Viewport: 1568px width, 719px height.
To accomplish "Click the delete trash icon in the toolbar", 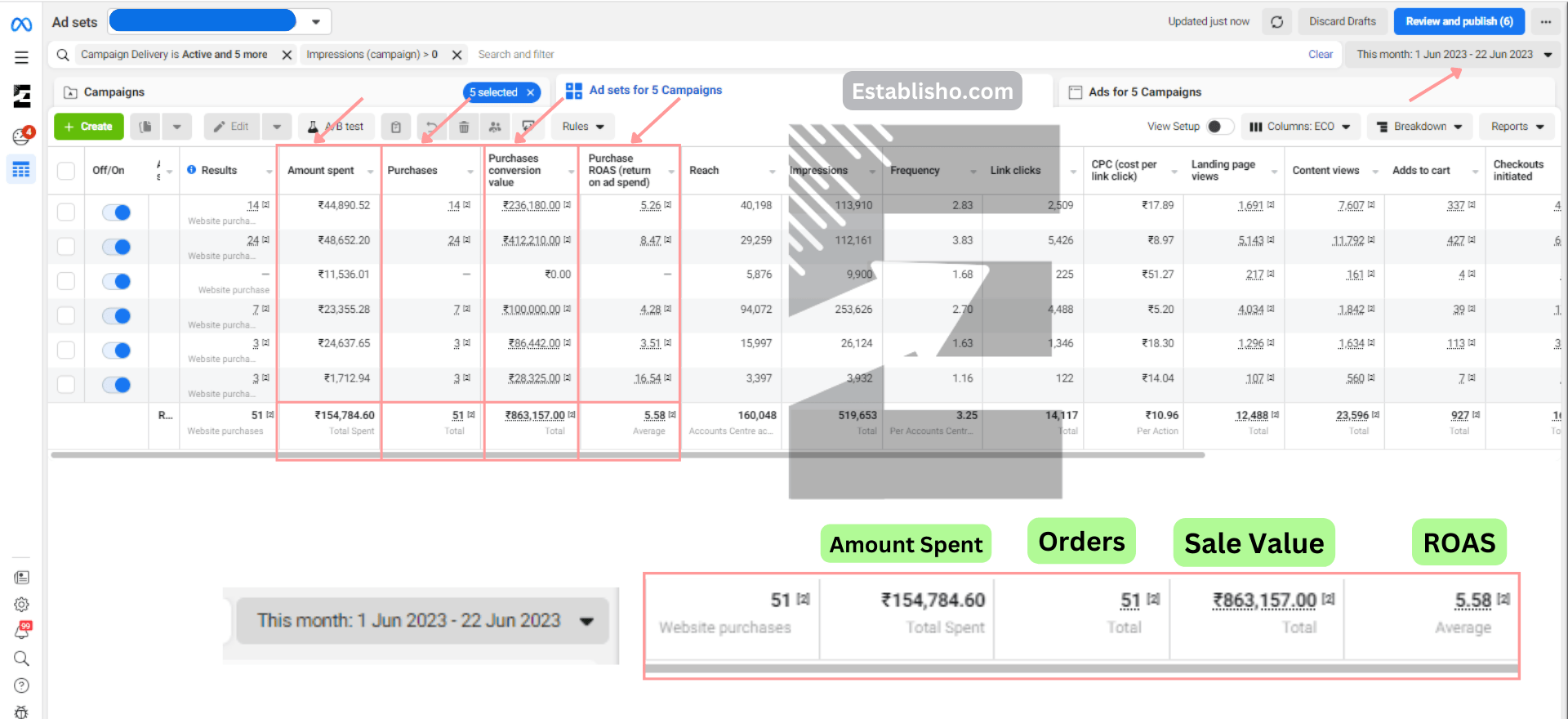I will click(464, 127).
